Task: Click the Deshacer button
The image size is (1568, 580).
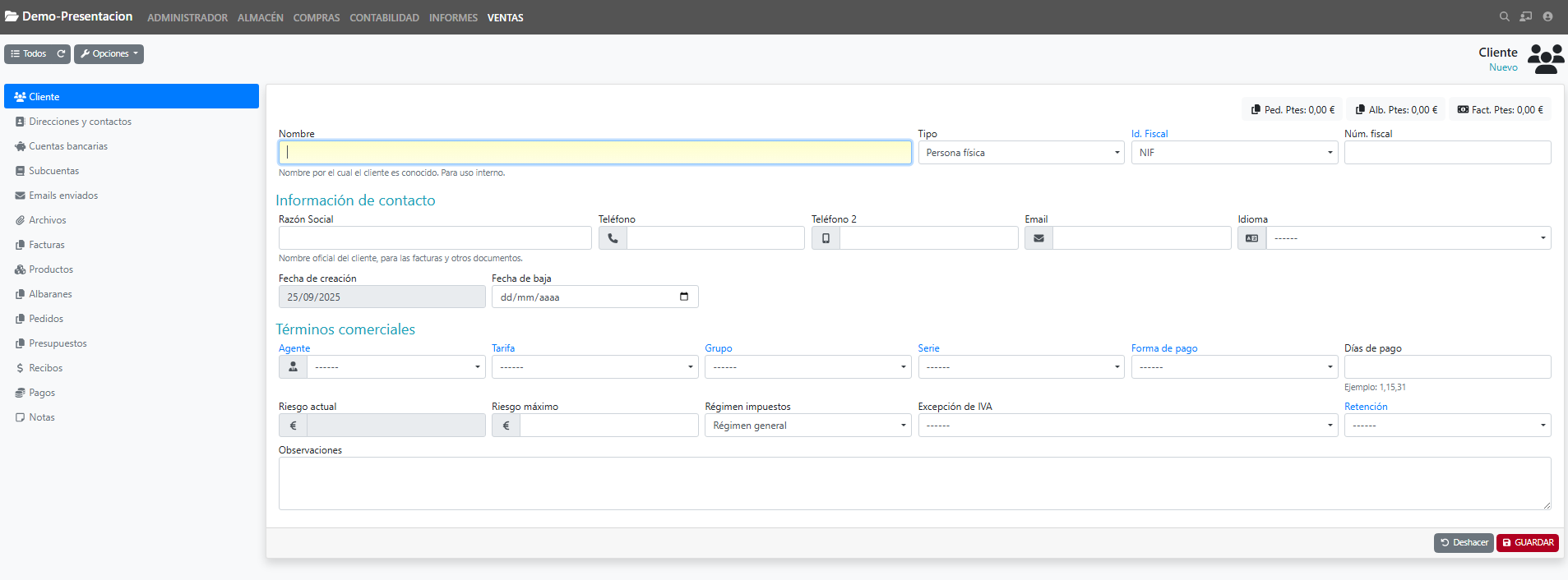Action: tap(1464, 542)
